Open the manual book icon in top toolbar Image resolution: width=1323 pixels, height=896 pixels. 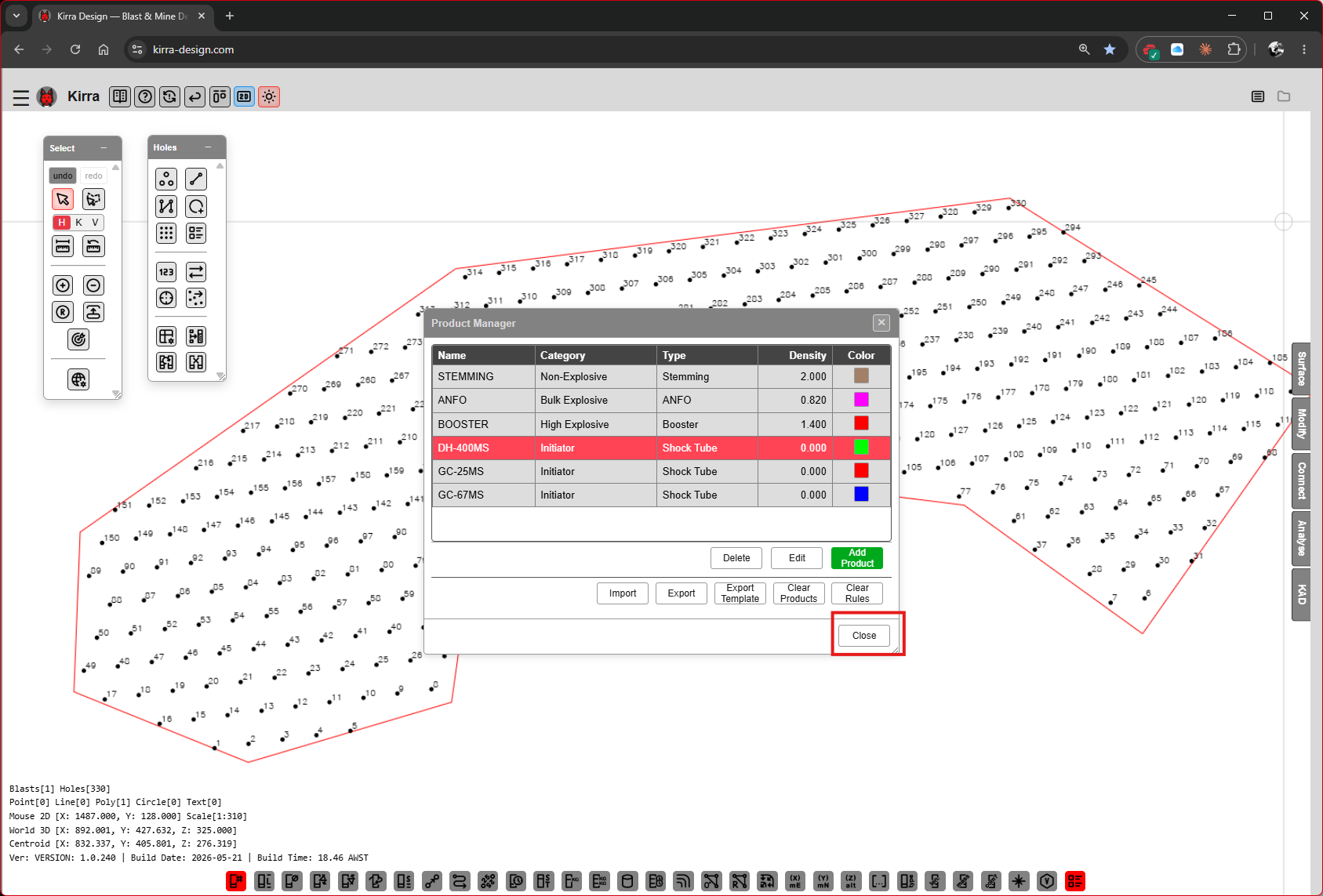[x=120, y=96]
